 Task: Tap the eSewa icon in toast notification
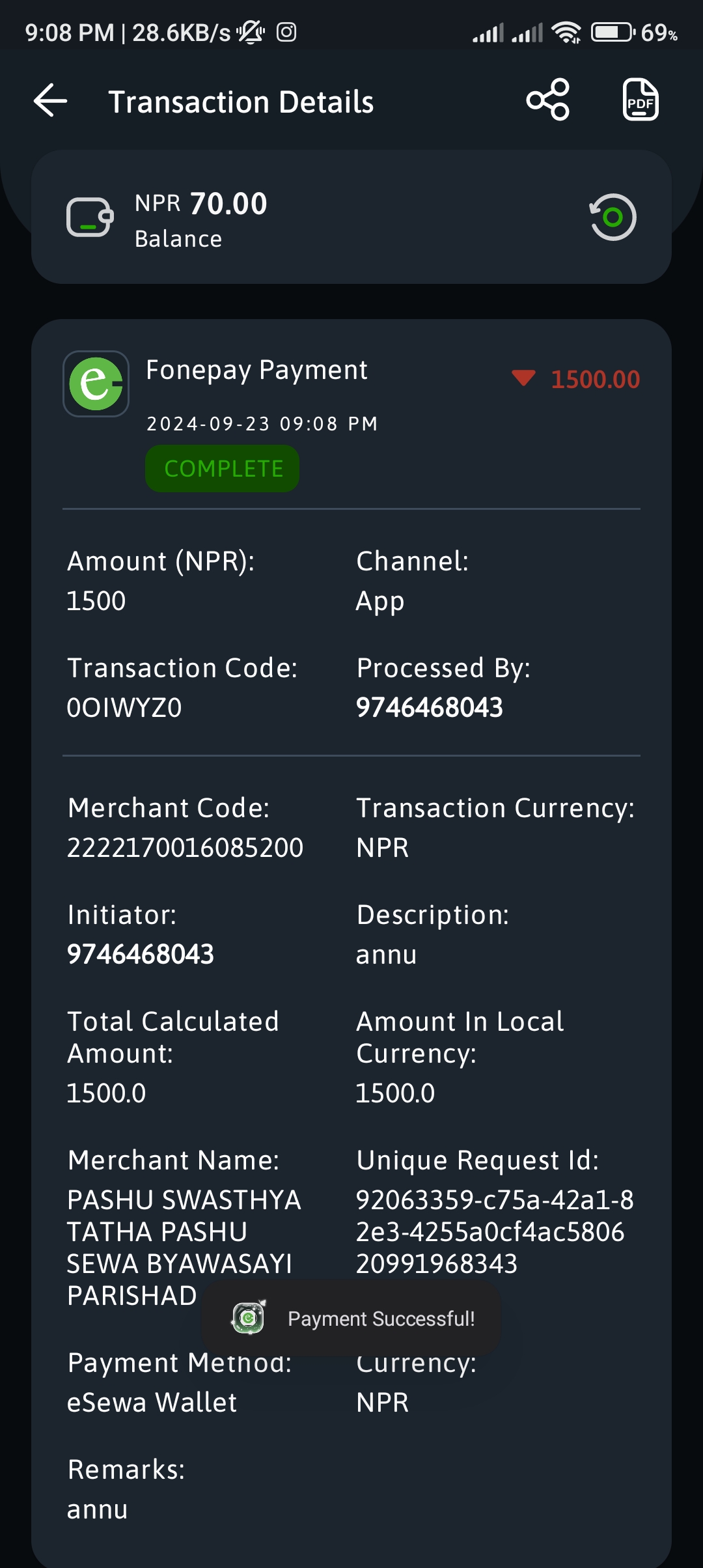249,1318
